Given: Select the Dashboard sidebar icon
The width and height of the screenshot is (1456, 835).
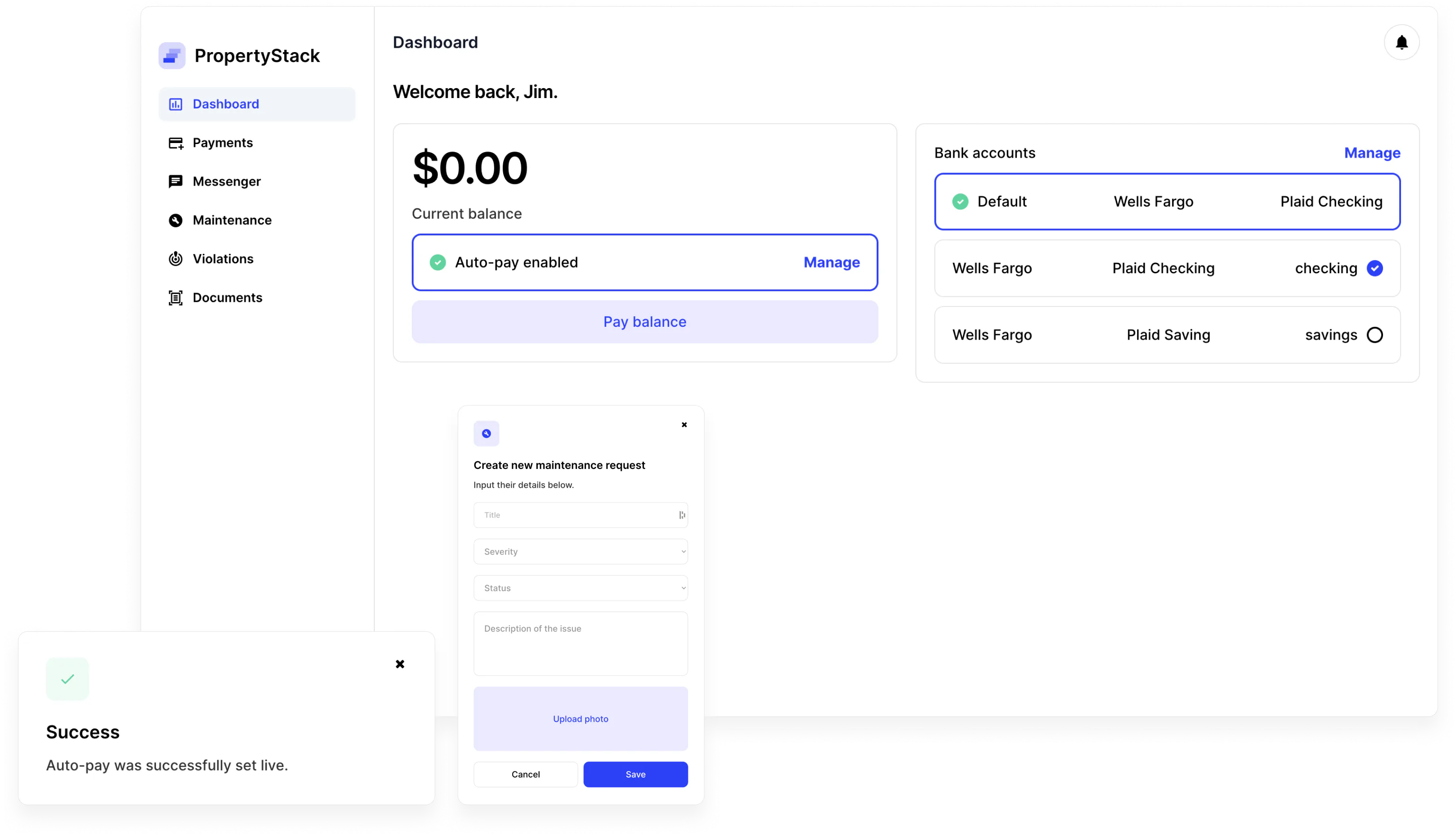Looking at the screenshot, I should coord(176,104).
